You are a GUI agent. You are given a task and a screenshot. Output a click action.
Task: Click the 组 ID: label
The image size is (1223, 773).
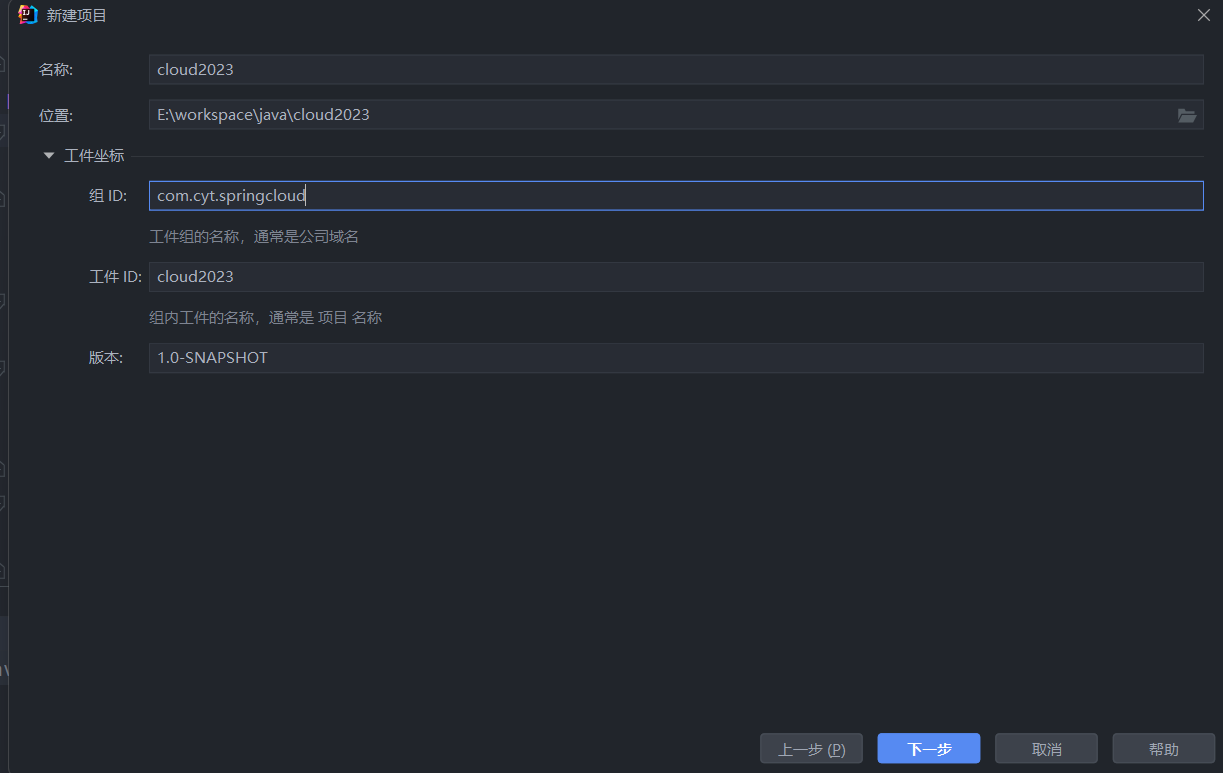[x=108, y=197]
